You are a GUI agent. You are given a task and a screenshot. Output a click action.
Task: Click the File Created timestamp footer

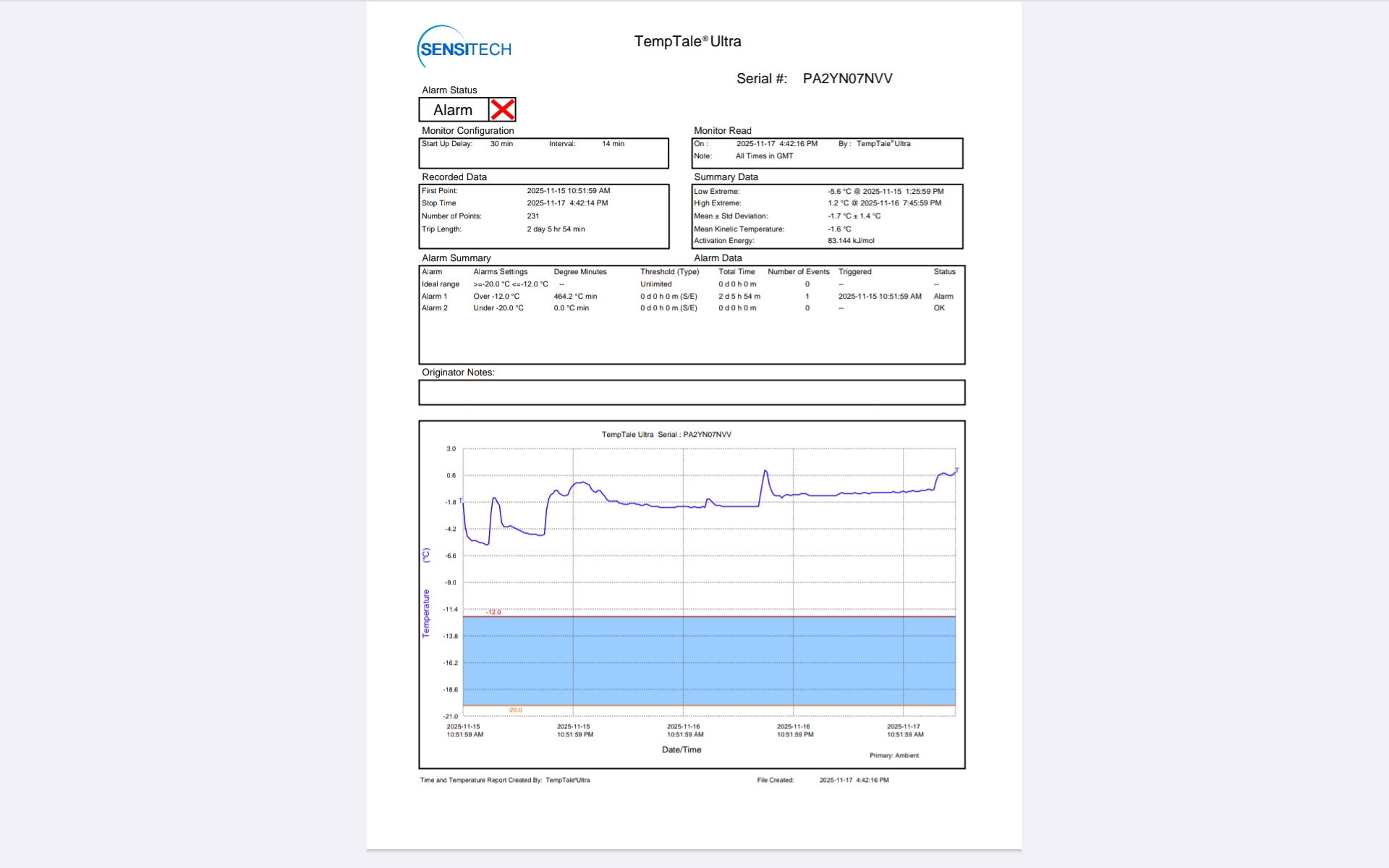coord(854,780)
